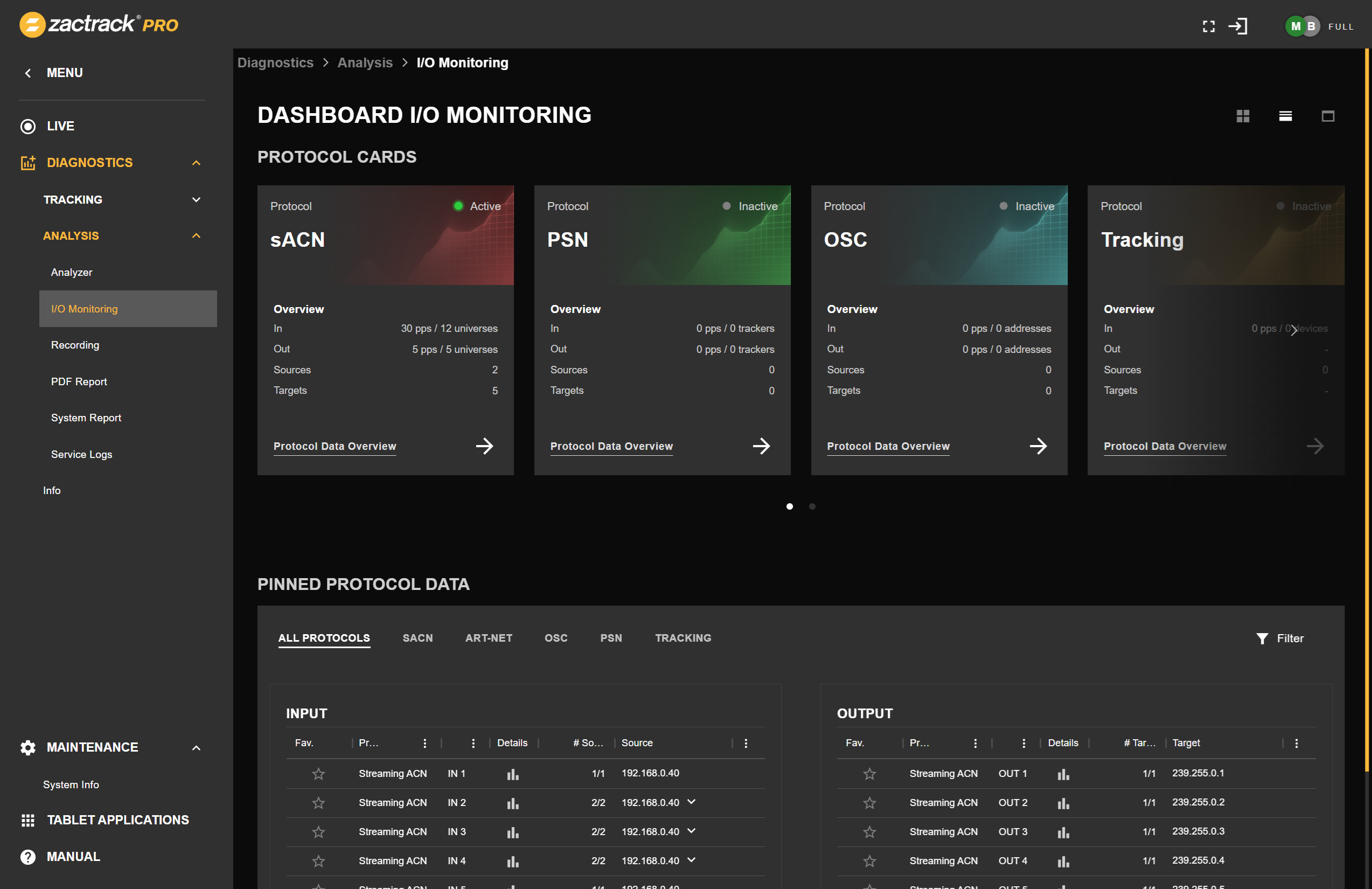Click the logout arrow icon
Viewport: 1372px width, 889px height.
tap(1239, 26)
